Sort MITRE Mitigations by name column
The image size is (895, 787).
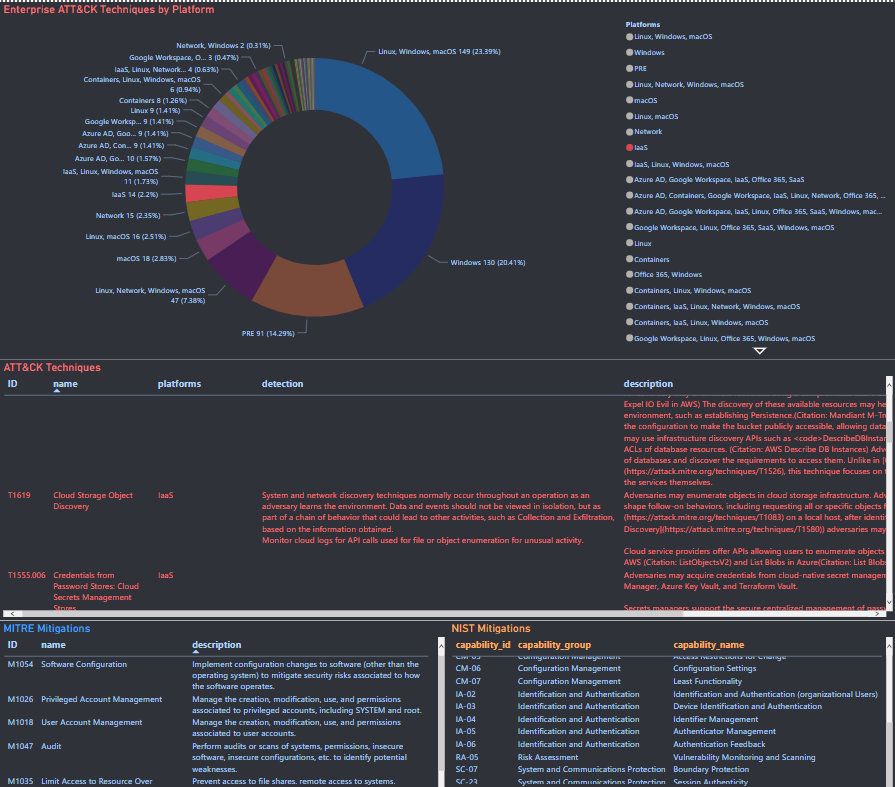[x=53, y=644]
